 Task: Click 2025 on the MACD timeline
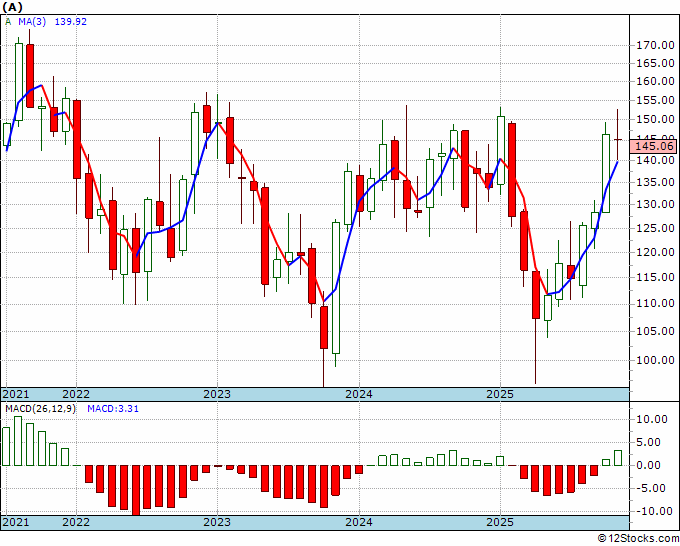click(x=500, y=522)
